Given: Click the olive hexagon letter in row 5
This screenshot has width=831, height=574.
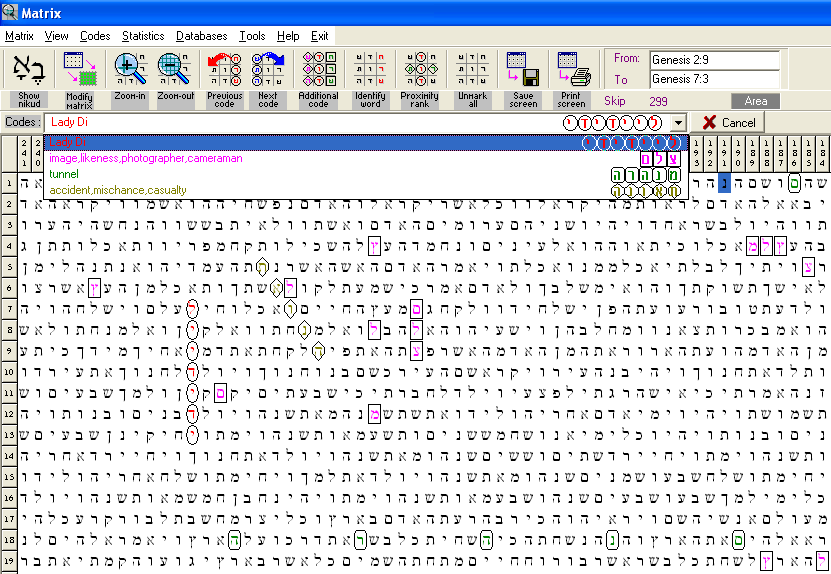Looking at the screenshot, I should click(262, 267).
